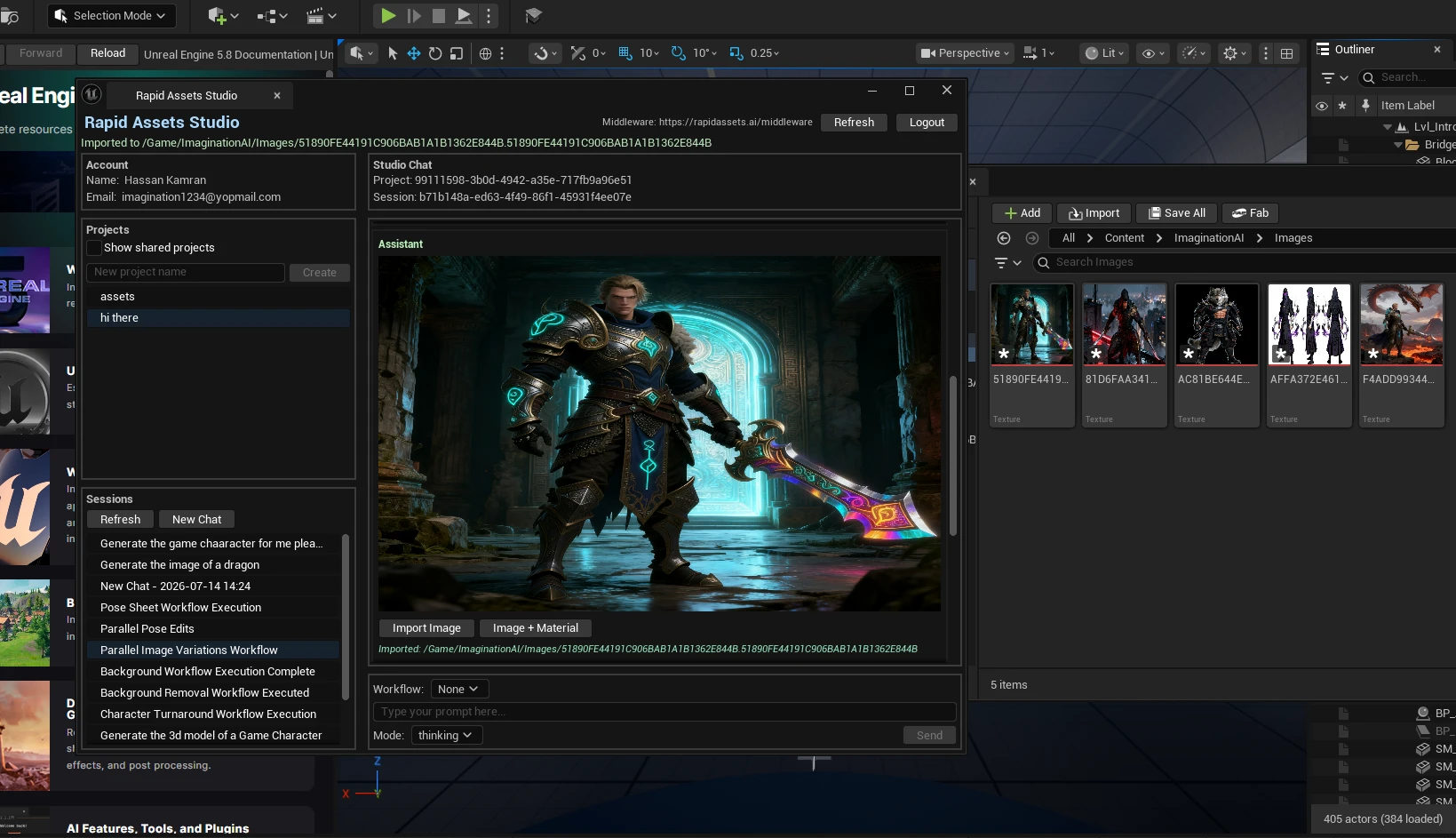Screen dimensions: 1456x838
Task: Click the Content Browser back arrow
Action: point(1004,238)
